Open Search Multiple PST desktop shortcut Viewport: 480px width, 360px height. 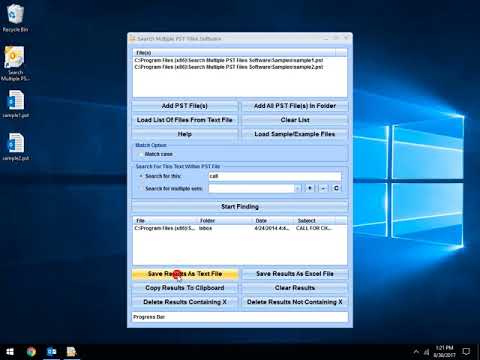(x=15, y=64)
